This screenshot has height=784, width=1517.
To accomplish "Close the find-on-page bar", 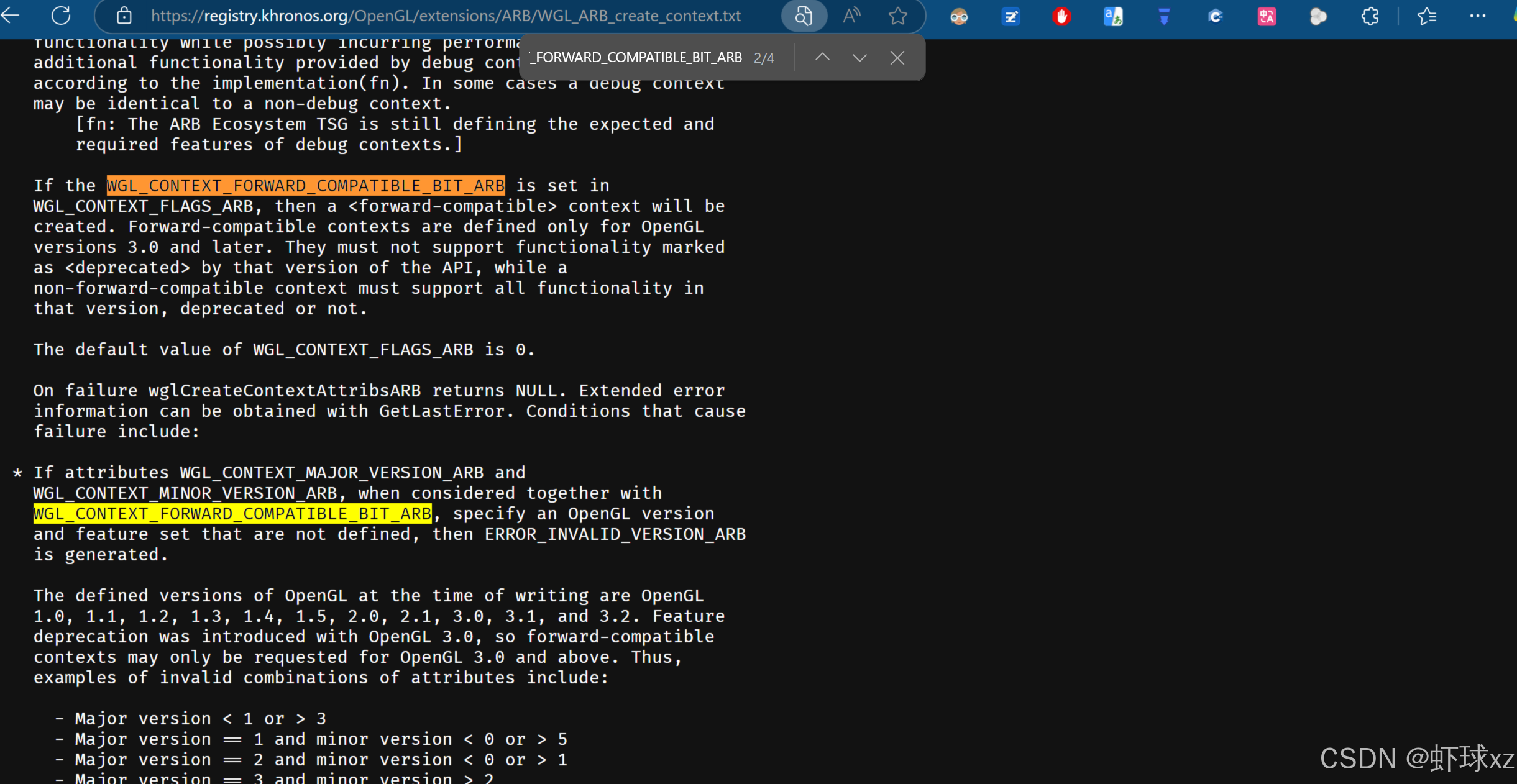I will tap(897, 57).
